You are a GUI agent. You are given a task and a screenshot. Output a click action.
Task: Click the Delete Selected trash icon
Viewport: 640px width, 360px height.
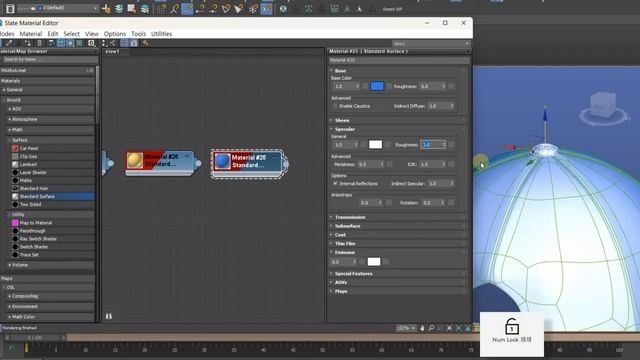pos(39,43)
